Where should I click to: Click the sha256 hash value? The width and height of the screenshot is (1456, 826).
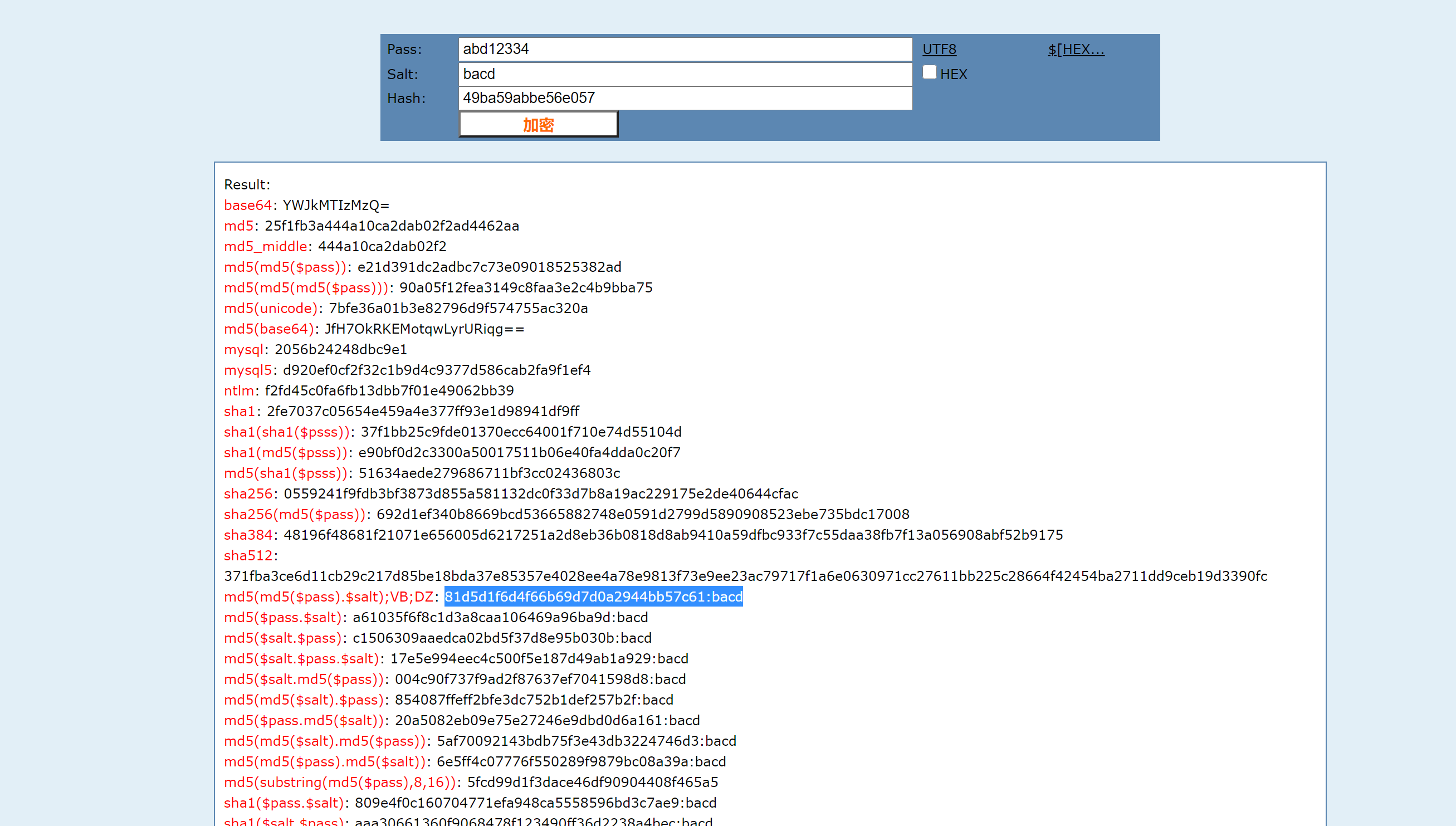(540, 493)
